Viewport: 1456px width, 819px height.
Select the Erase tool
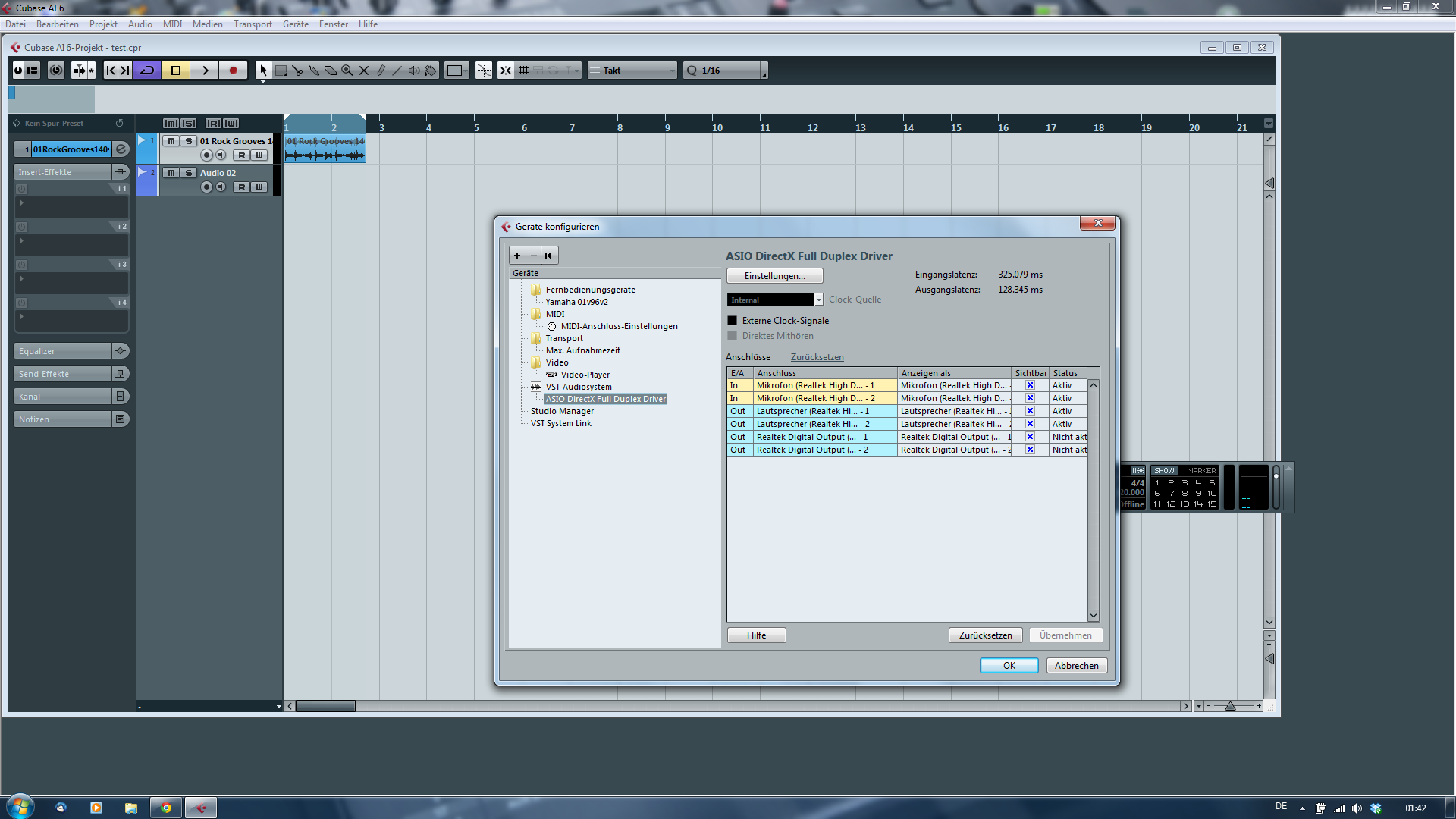331,71
